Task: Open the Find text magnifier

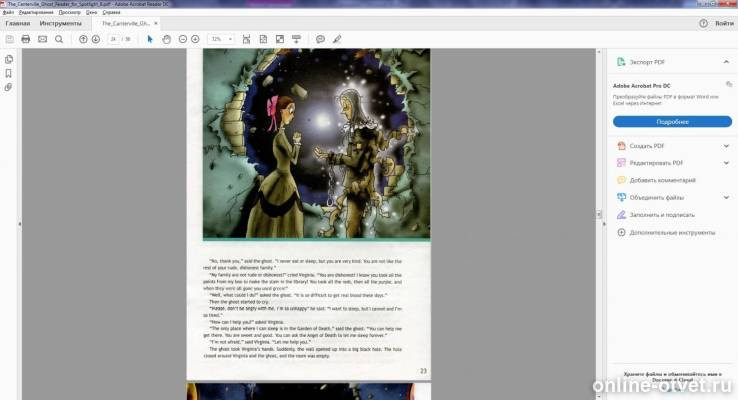Action: coord(59,39)
